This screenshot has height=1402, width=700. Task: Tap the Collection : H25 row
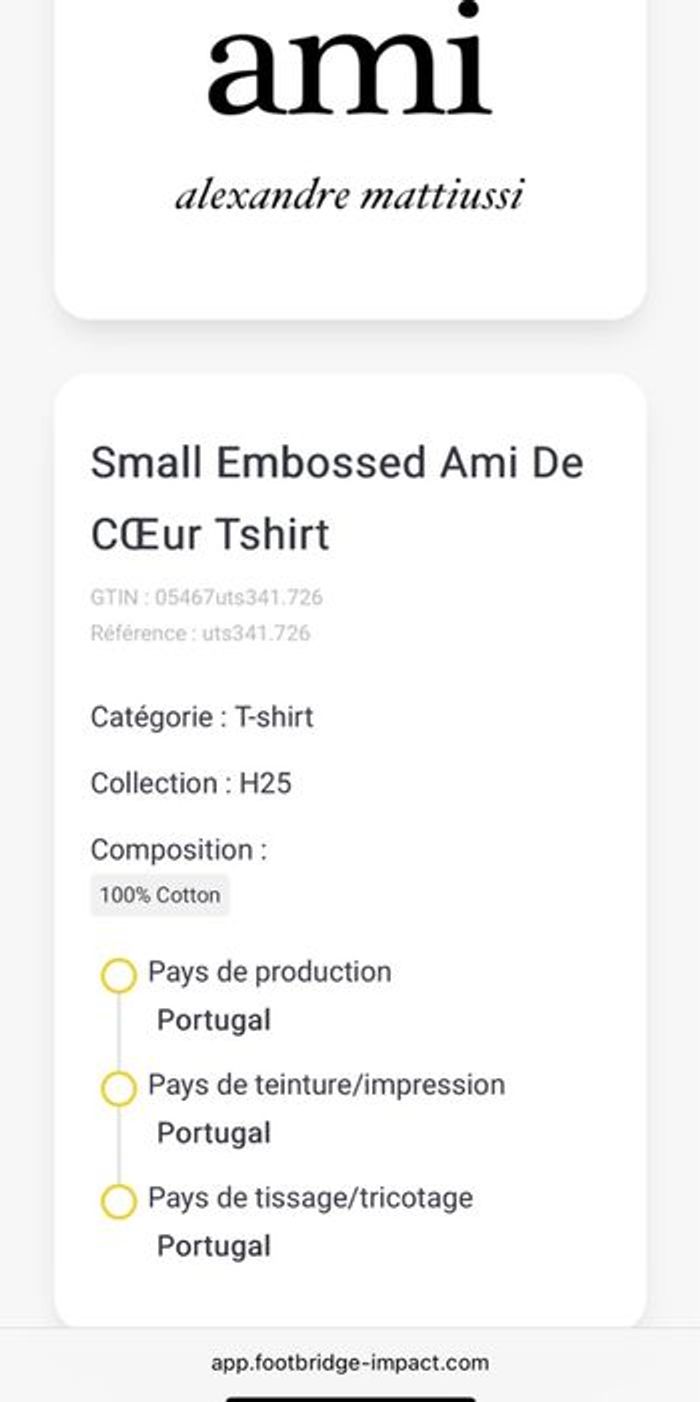(191, 783)
